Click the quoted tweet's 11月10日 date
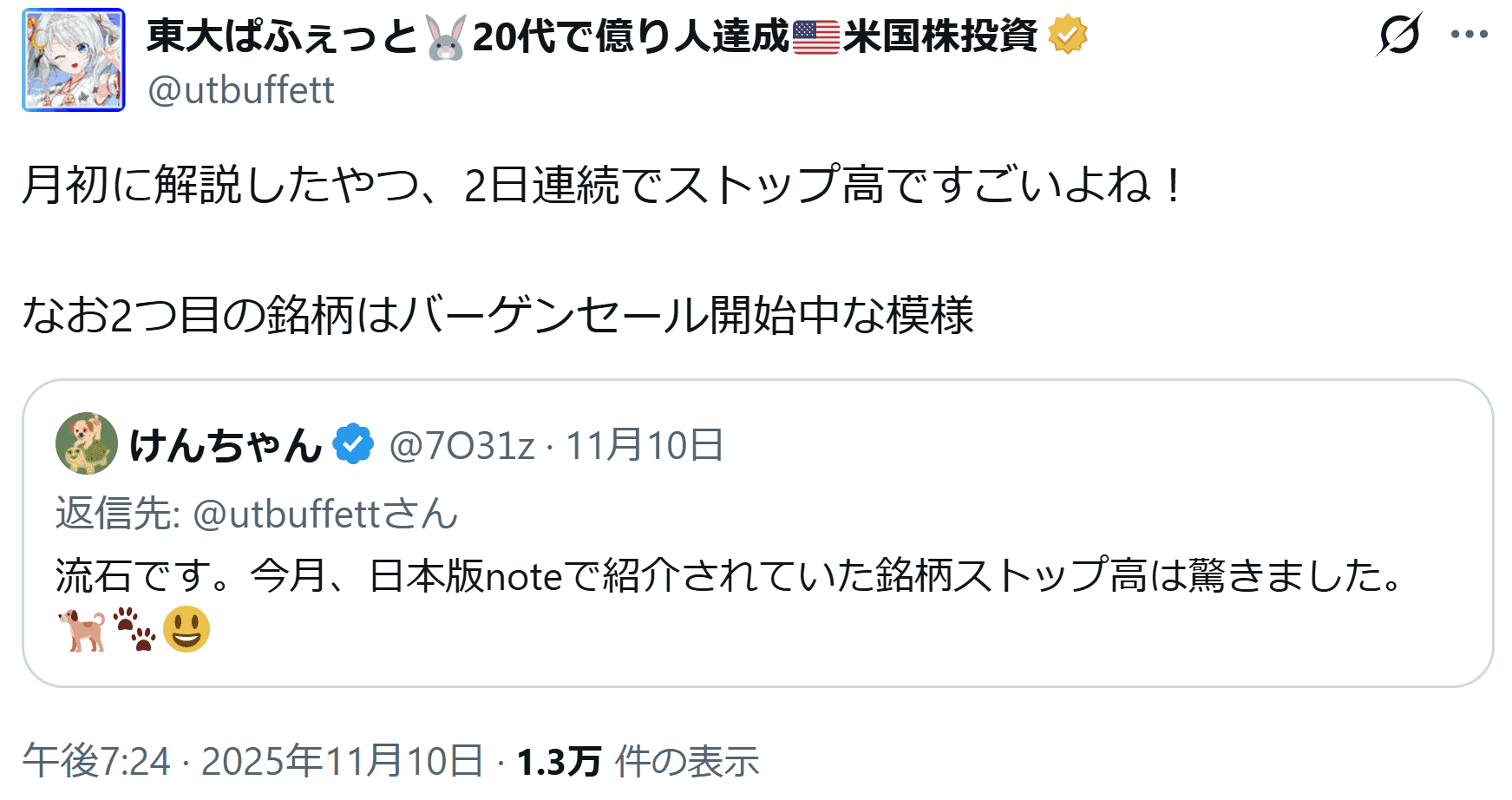Screen dimensions: 1512x800 tap(645, 446)
